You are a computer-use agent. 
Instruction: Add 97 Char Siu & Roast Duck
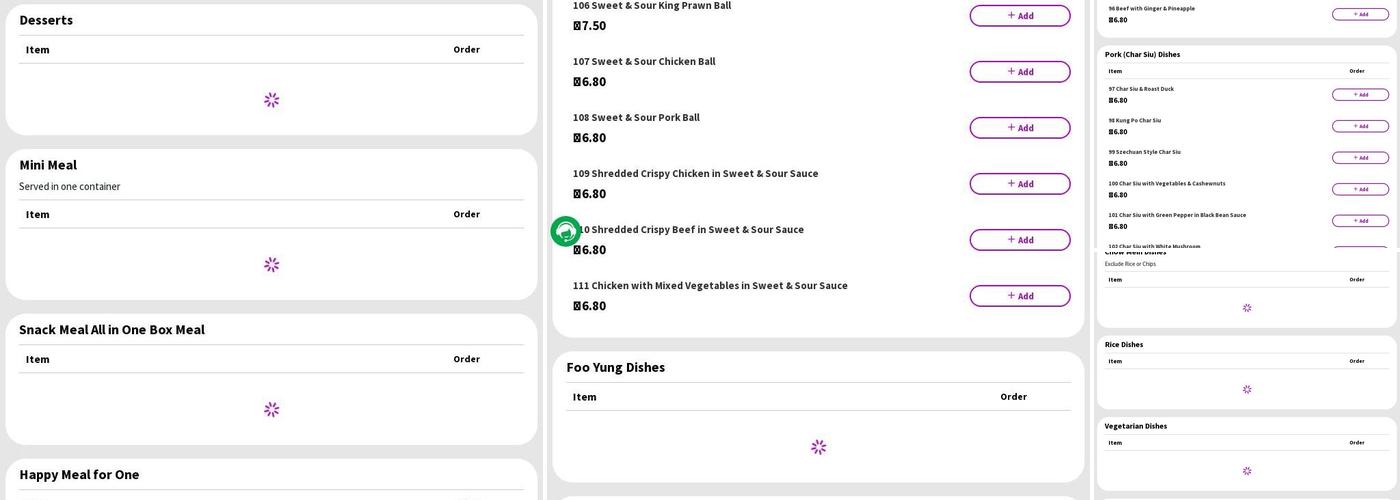click(x=1360, y=95)
